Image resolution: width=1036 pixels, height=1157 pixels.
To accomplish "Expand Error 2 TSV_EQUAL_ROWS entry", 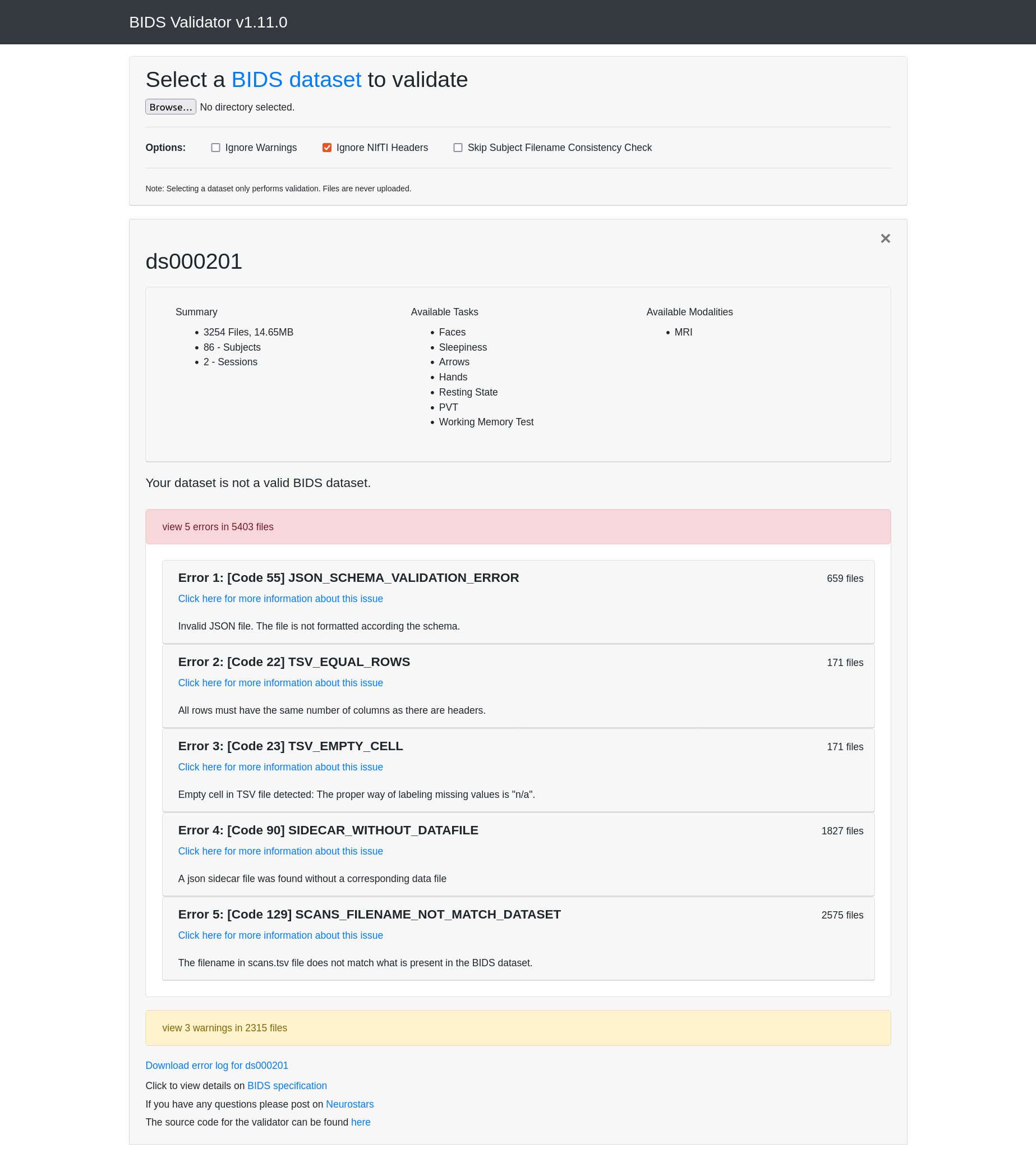I will pos(294,662).
